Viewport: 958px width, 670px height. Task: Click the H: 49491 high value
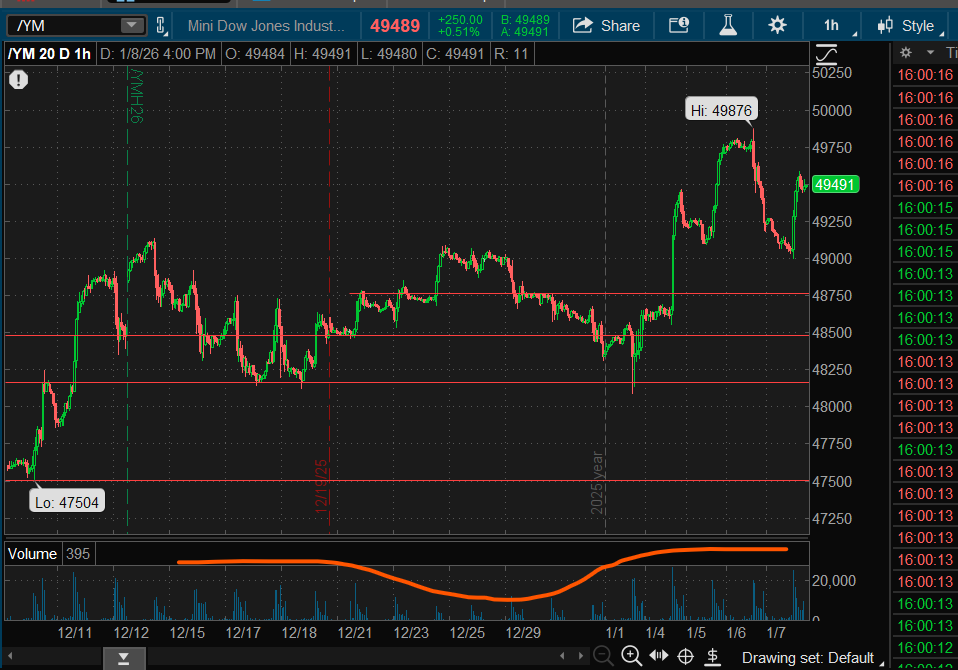coord(323,54)
